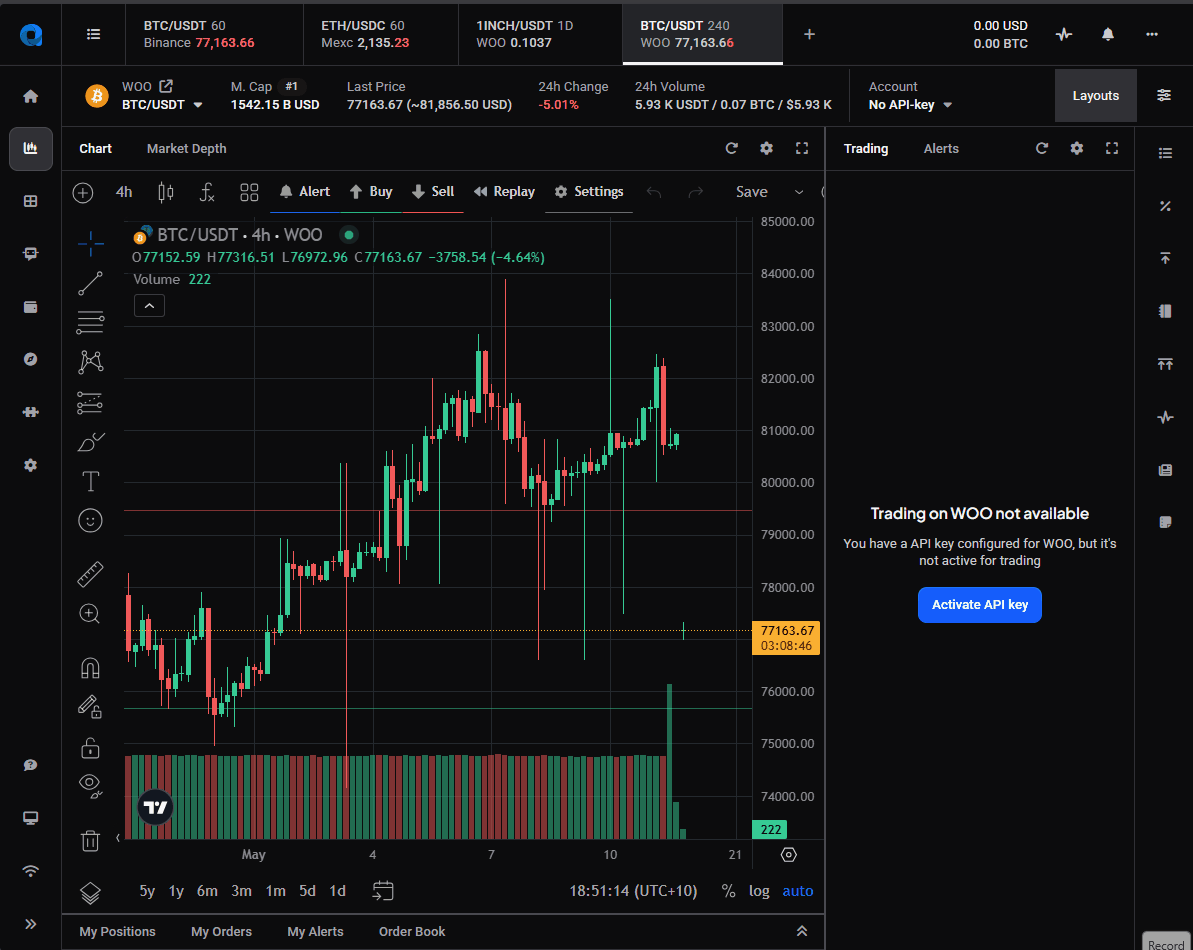Image resolution: width=1193 pixels, height=950 pixels.
Task: Open the notifications bell
Action: tap(1108, 34)
